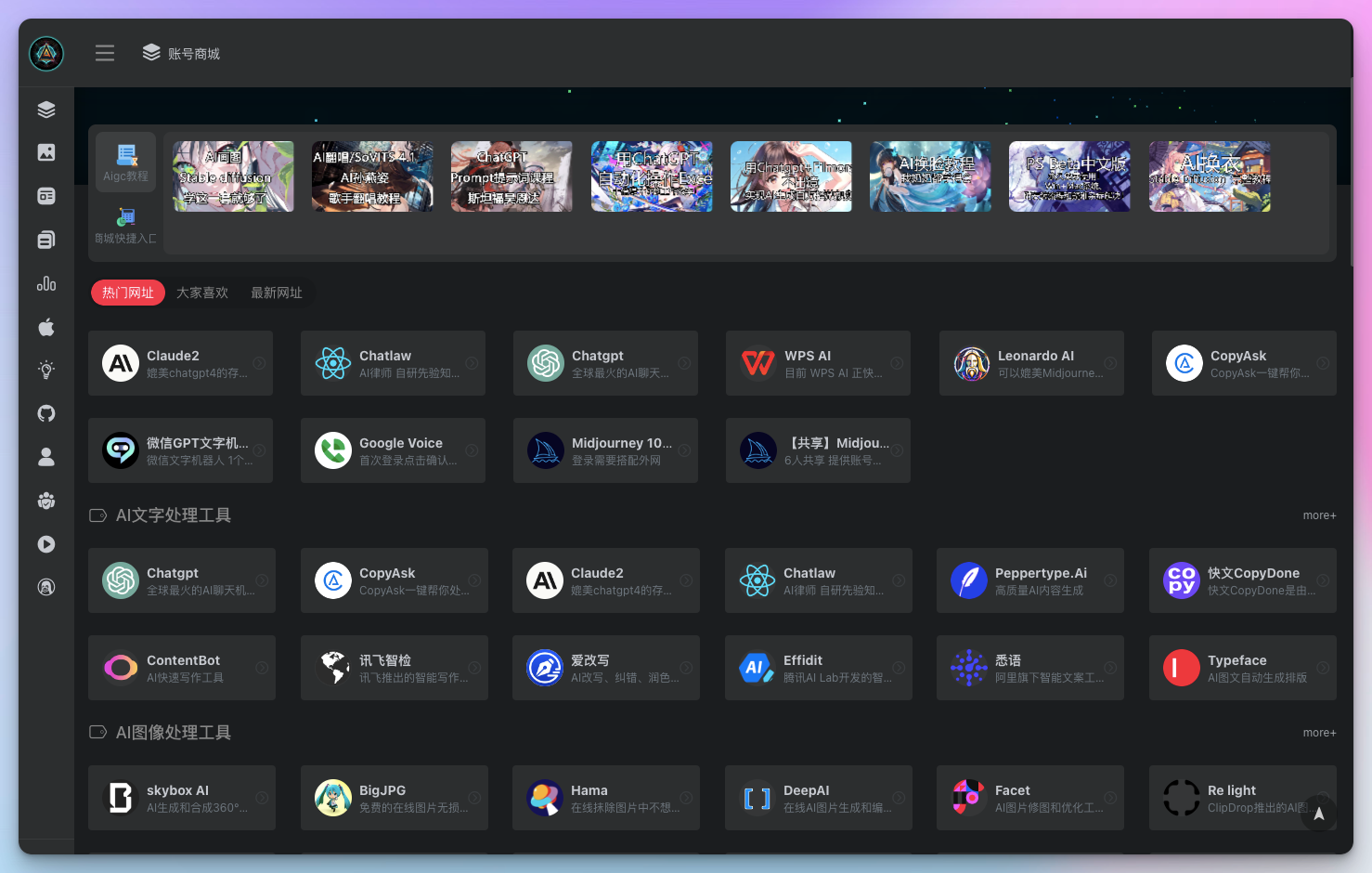This screenshot has height=873, width=1372.
Task: Open the paw icon in sidebar
Action: (x=46, y=501)
